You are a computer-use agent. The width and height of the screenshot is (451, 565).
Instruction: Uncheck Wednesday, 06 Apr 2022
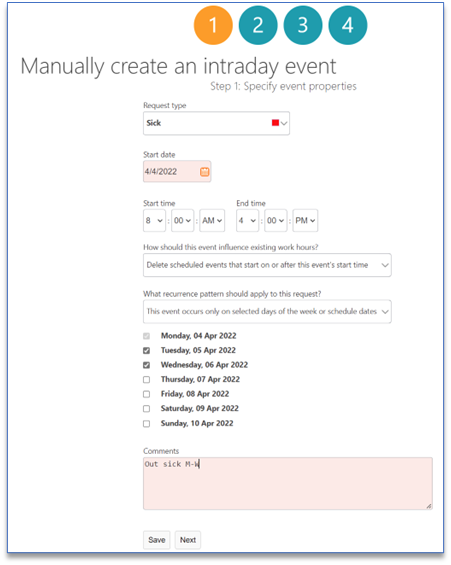point(146,365)
